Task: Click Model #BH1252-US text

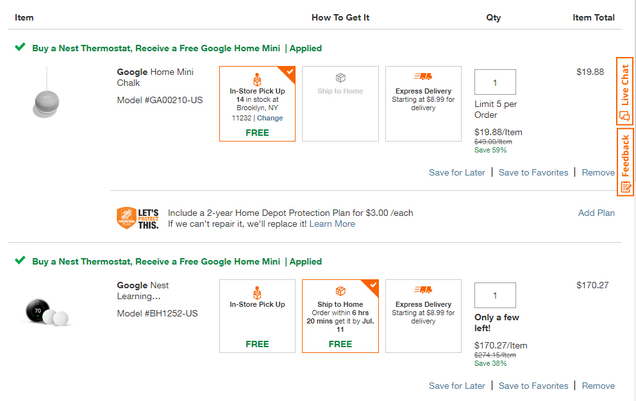Action: pos(157,313)
